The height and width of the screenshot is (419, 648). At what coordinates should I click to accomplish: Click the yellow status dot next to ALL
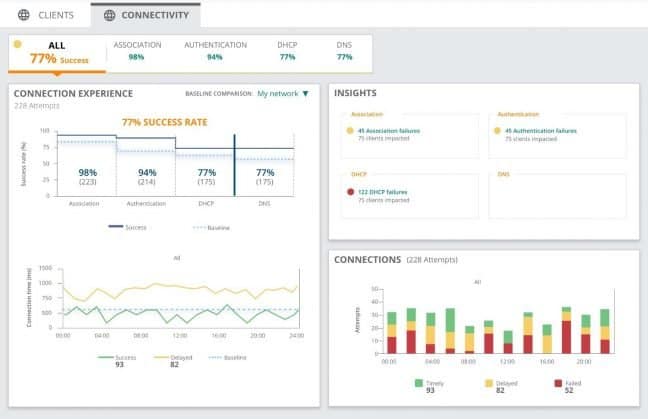coord(17,44)
